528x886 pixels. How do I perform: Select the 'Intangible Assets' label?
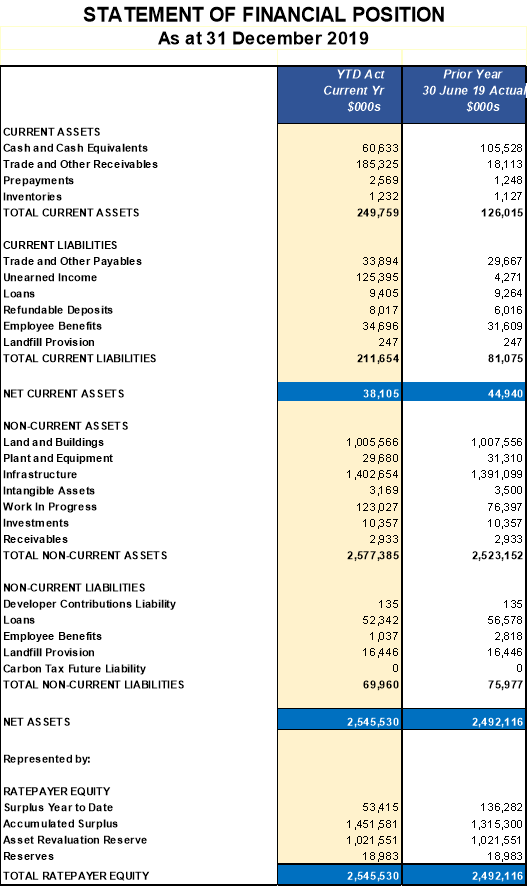point(49,491)
